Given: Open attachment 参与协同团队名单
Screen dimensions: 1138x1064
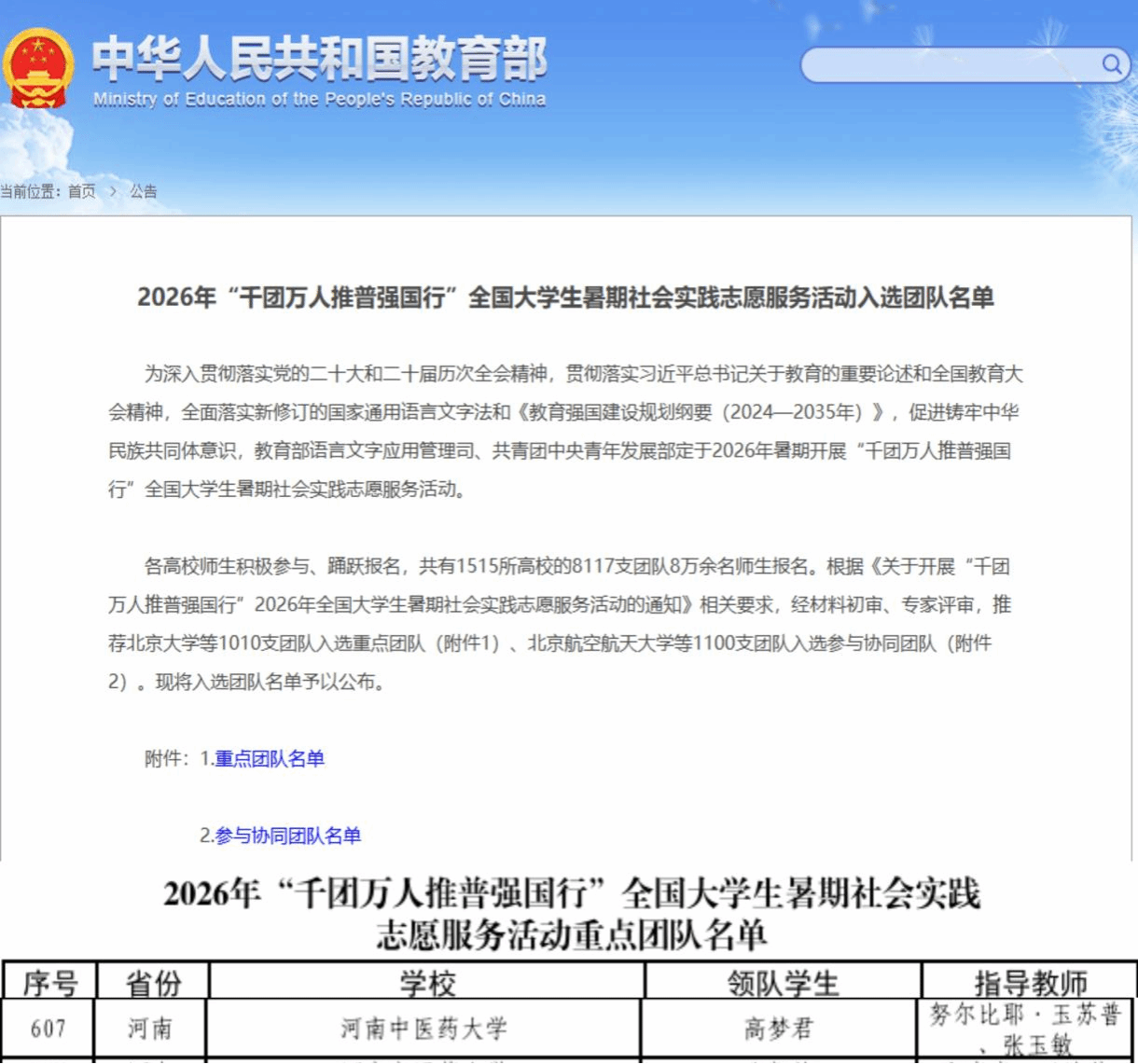Looking at the screenshot, I should 288,836.
